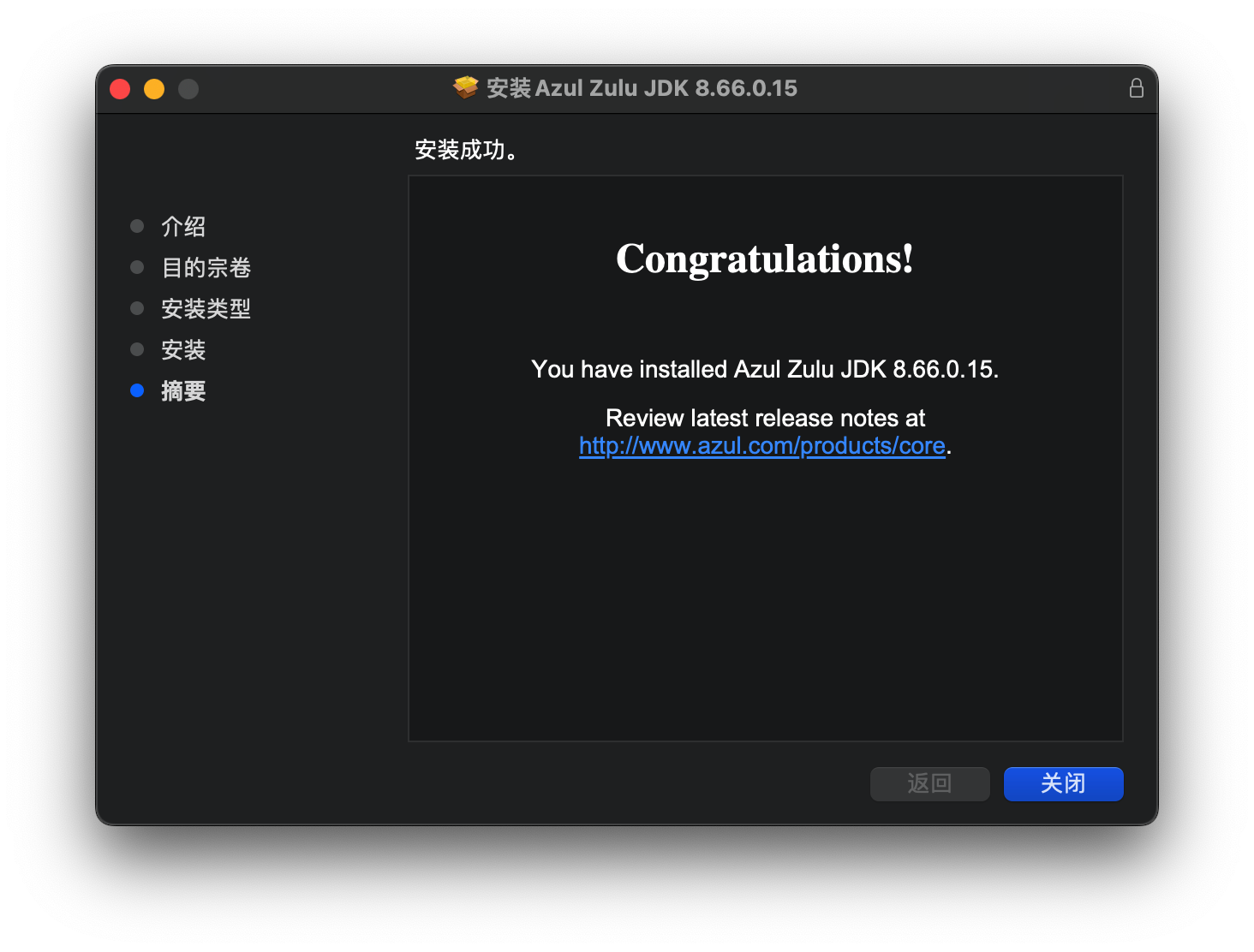This screenshot has width=1254, height=952.
Task: Click the bullet indicator next to 安装类型
Action: pos(137,307)
